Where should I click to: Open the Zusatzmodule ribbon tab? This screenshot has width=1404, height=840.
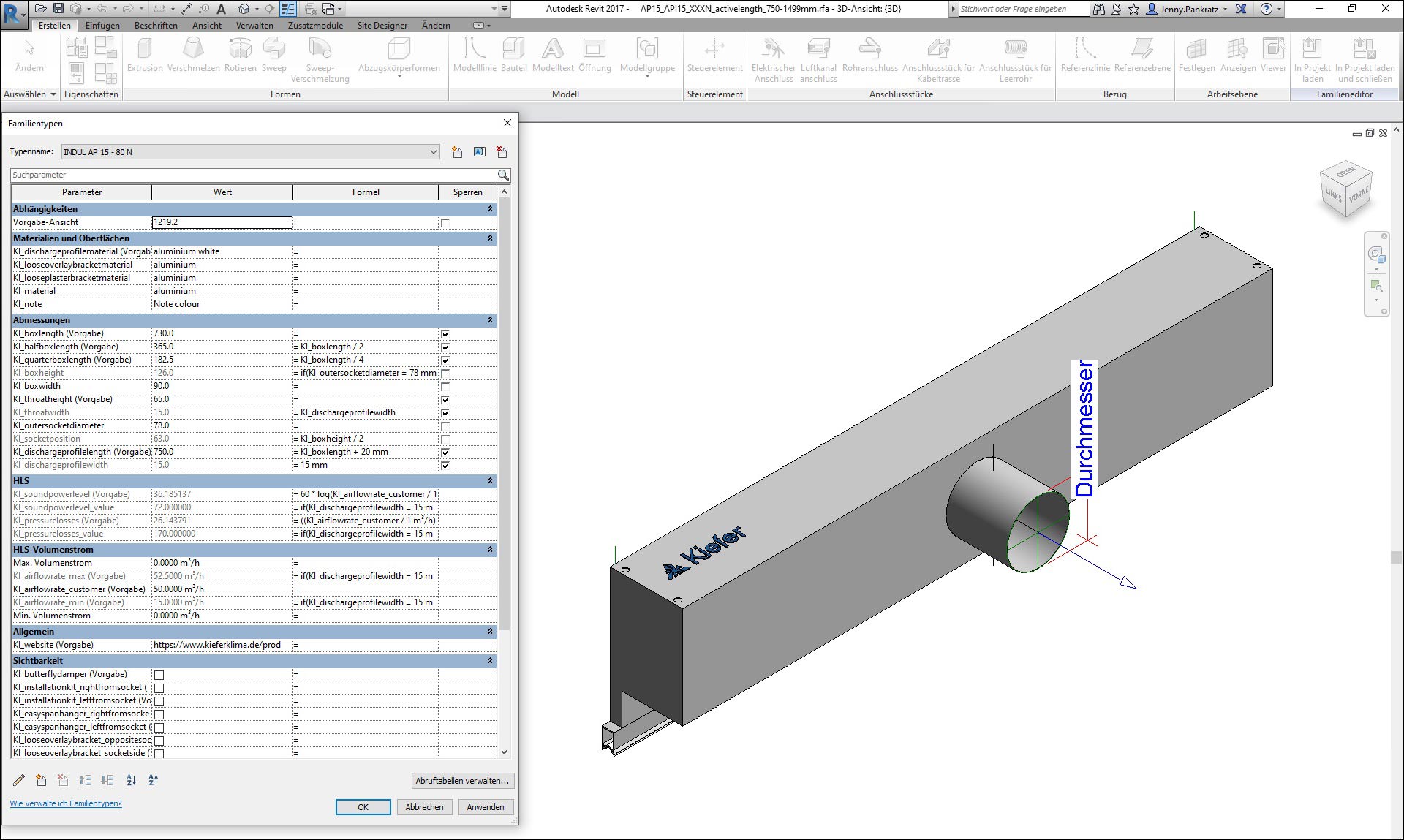click(315, 25)
